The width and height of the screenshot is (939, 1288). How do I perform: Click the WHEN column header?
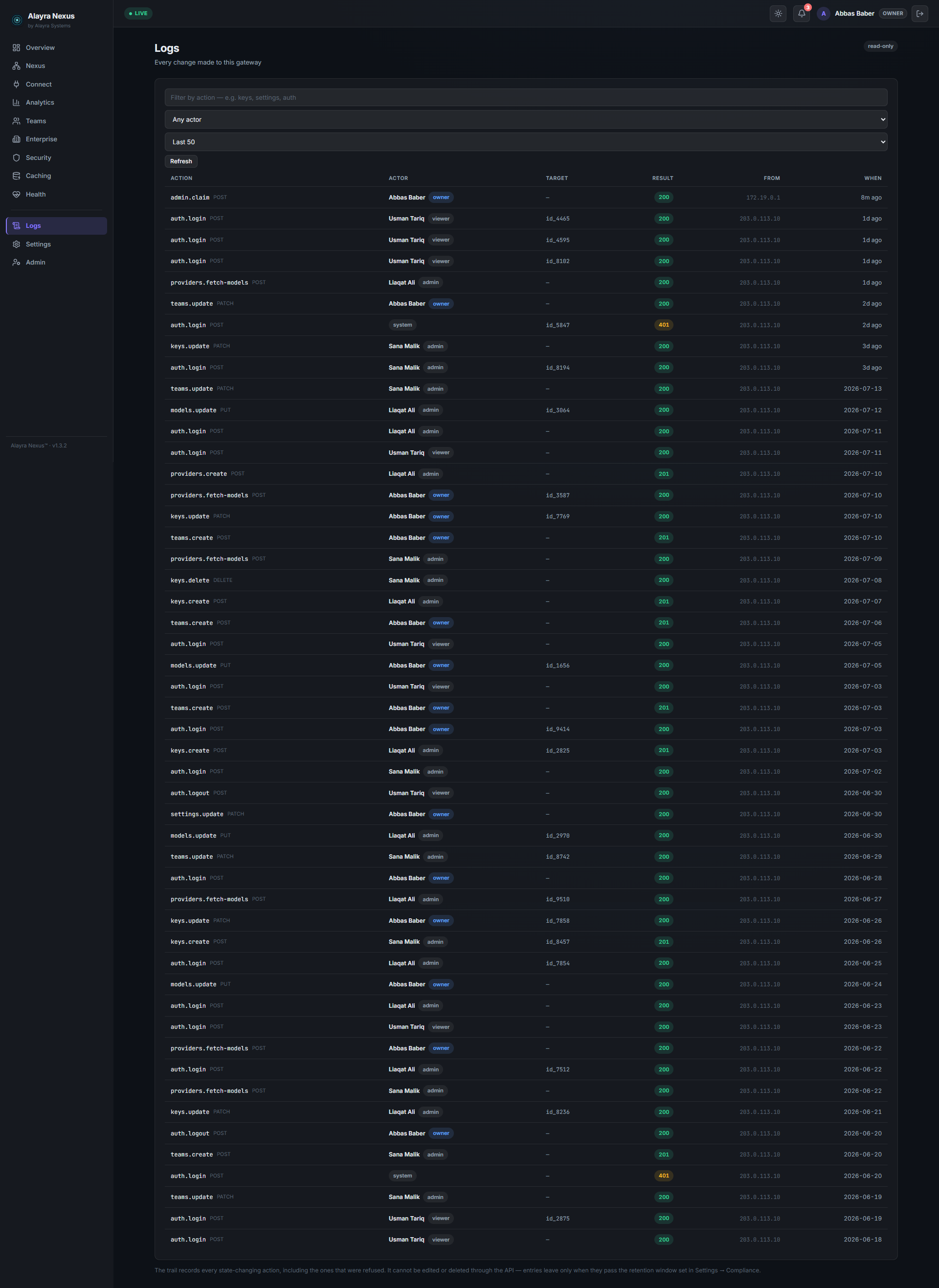(872, 178)
